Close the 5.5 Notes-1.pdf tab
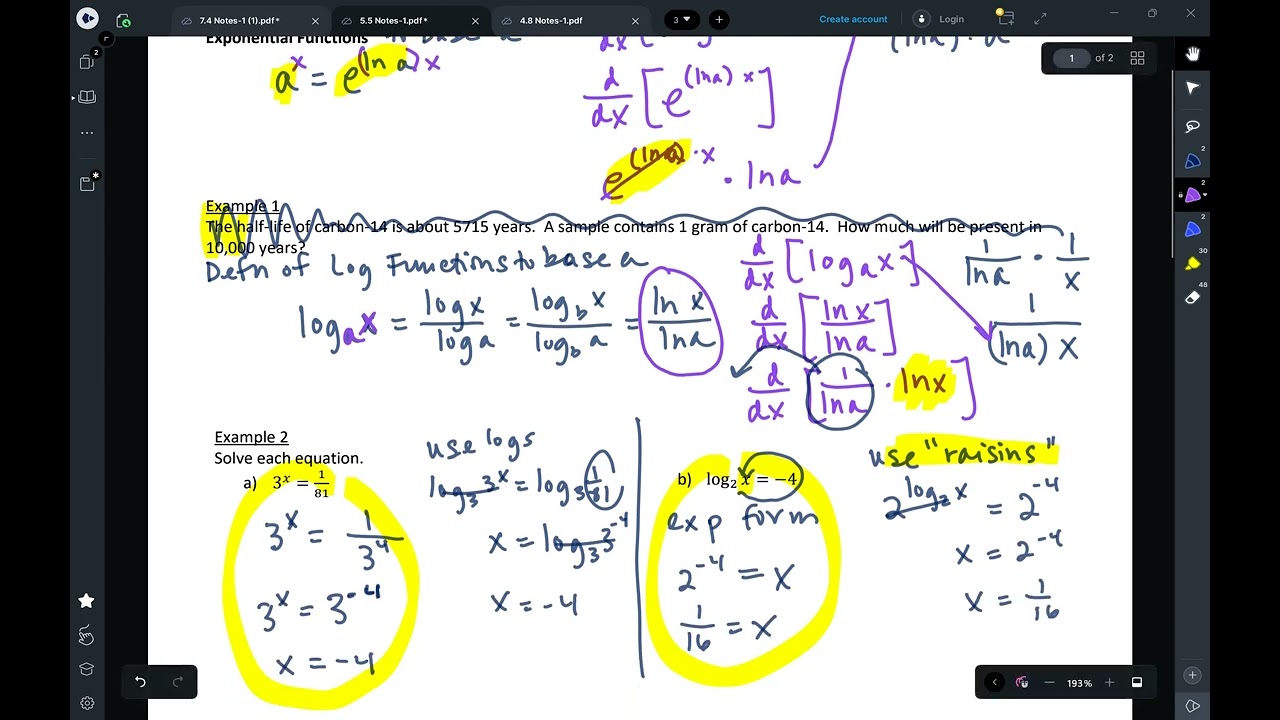The width and height of the screenshot is (1280, 720). pos(475,20)
